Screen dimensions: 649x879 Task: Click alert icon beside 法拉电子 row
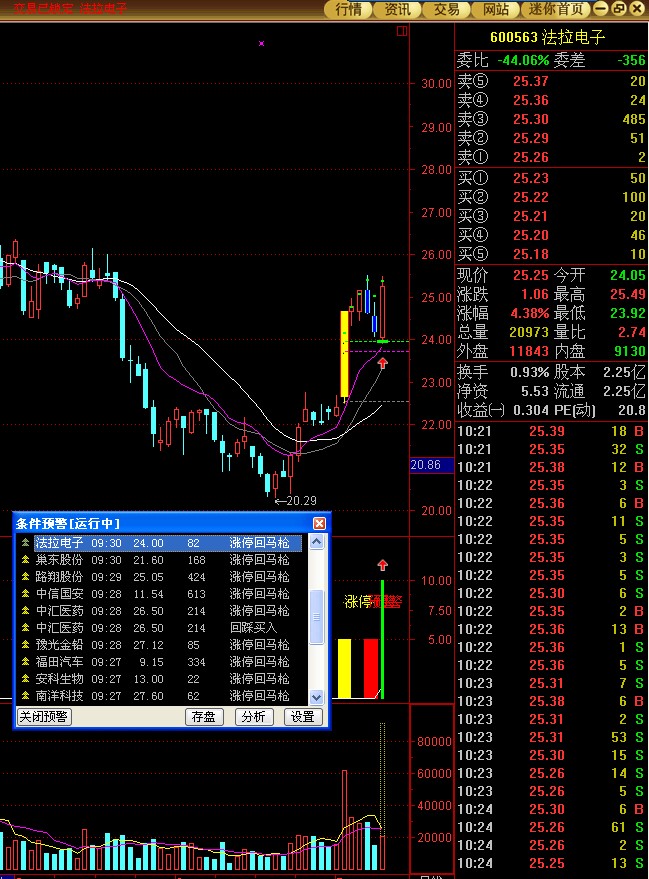(x=25, y=542)
